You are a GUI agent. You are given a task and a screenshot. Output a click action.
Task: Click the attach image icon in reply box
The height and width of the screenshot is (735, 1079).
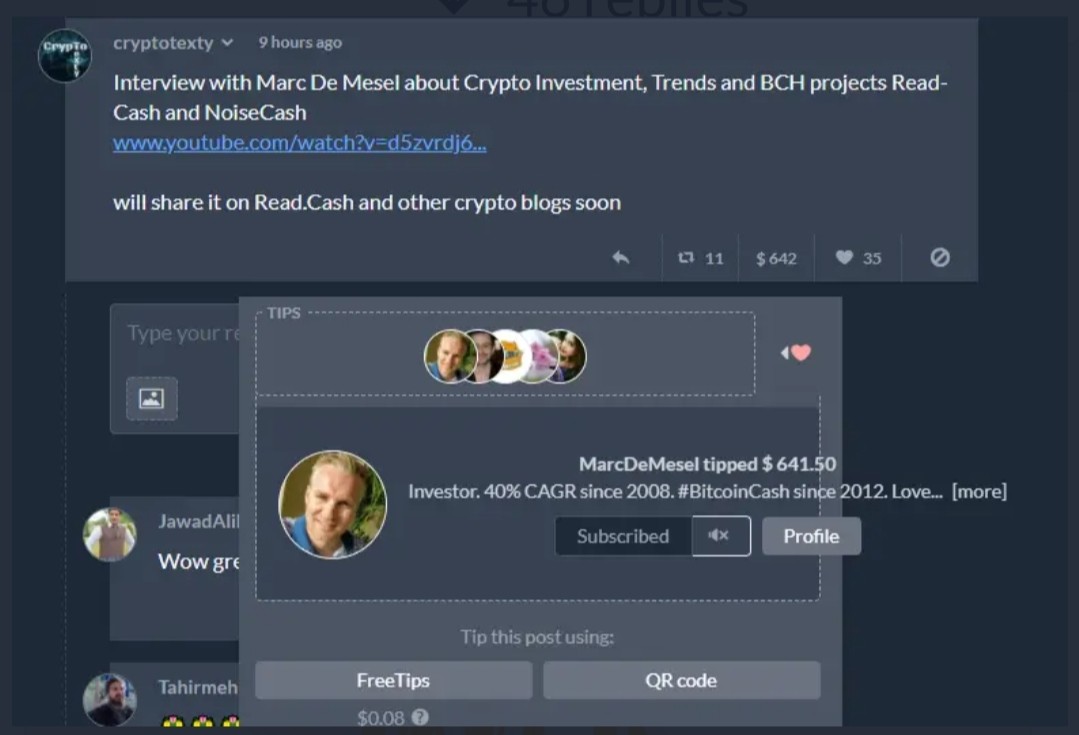click(151, 398)
